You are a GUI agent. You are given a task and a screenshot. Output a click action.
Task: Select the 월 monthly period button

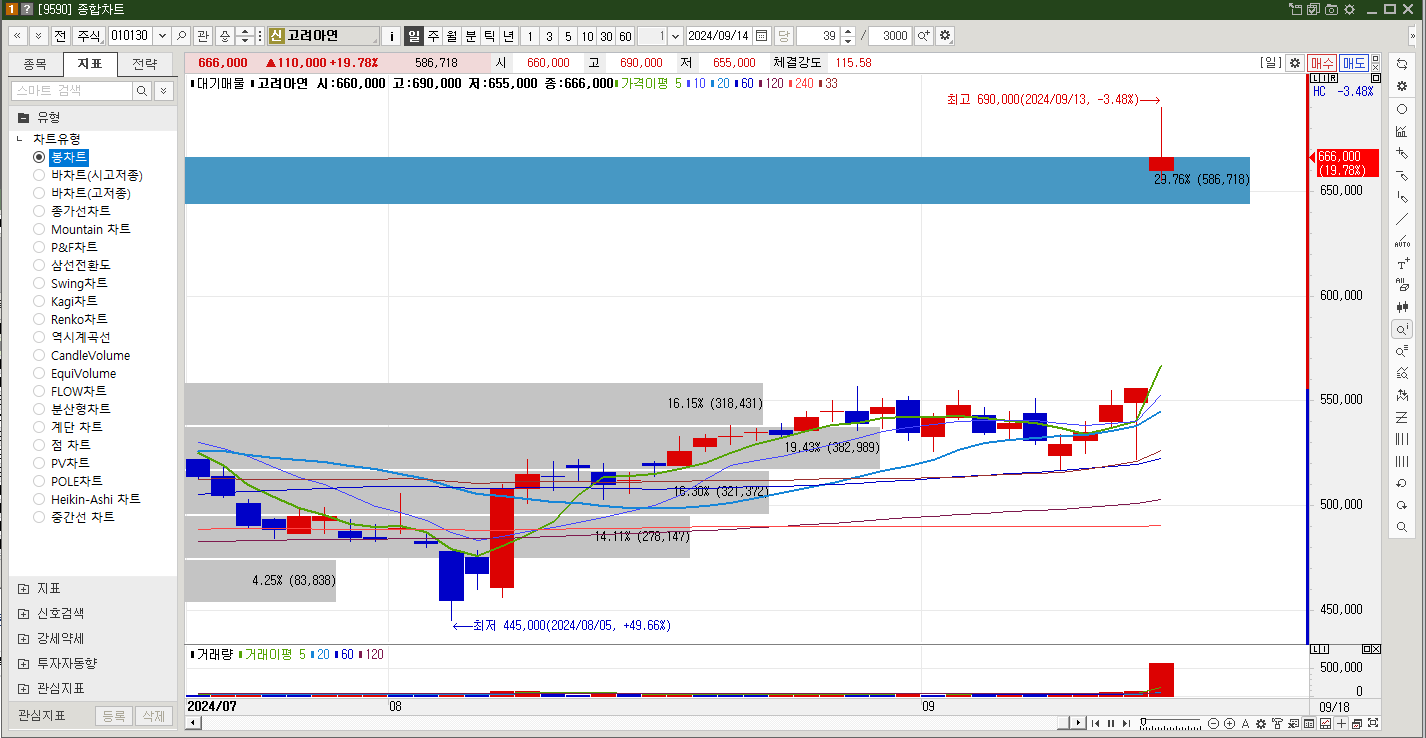click(x=451, y=36)
